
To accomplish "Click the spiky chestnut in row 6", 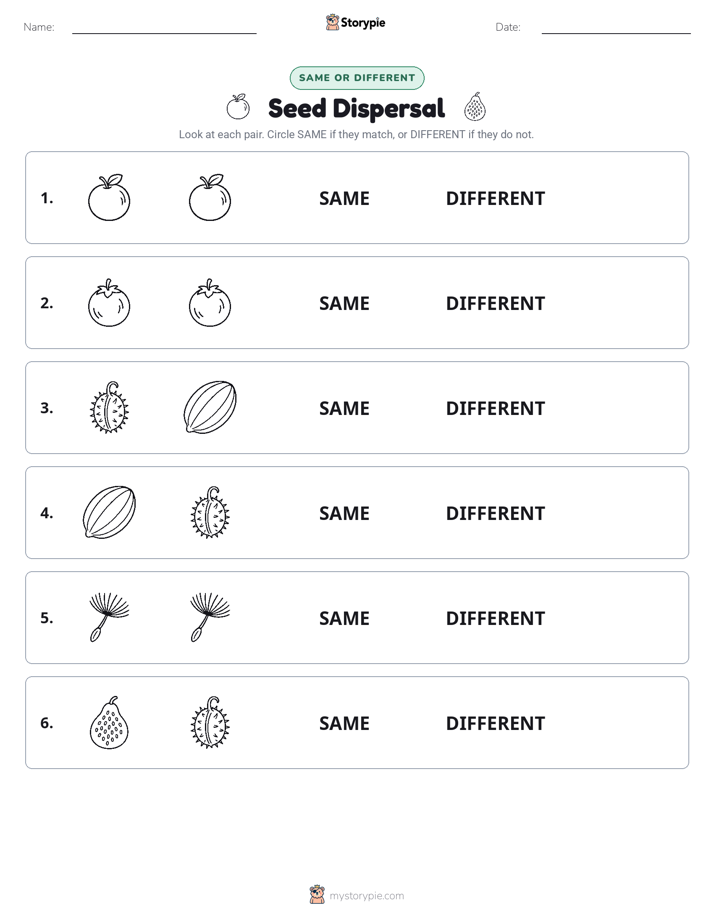I will (x=210, y=722).
